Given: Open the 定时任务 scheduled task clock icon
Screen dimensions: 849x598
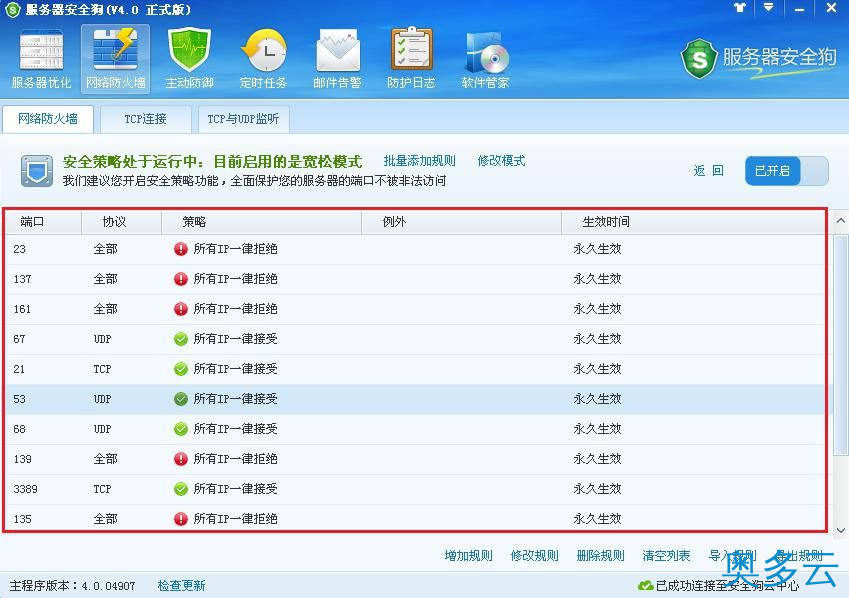Looking at the screenshot, I should pos(263,59).
